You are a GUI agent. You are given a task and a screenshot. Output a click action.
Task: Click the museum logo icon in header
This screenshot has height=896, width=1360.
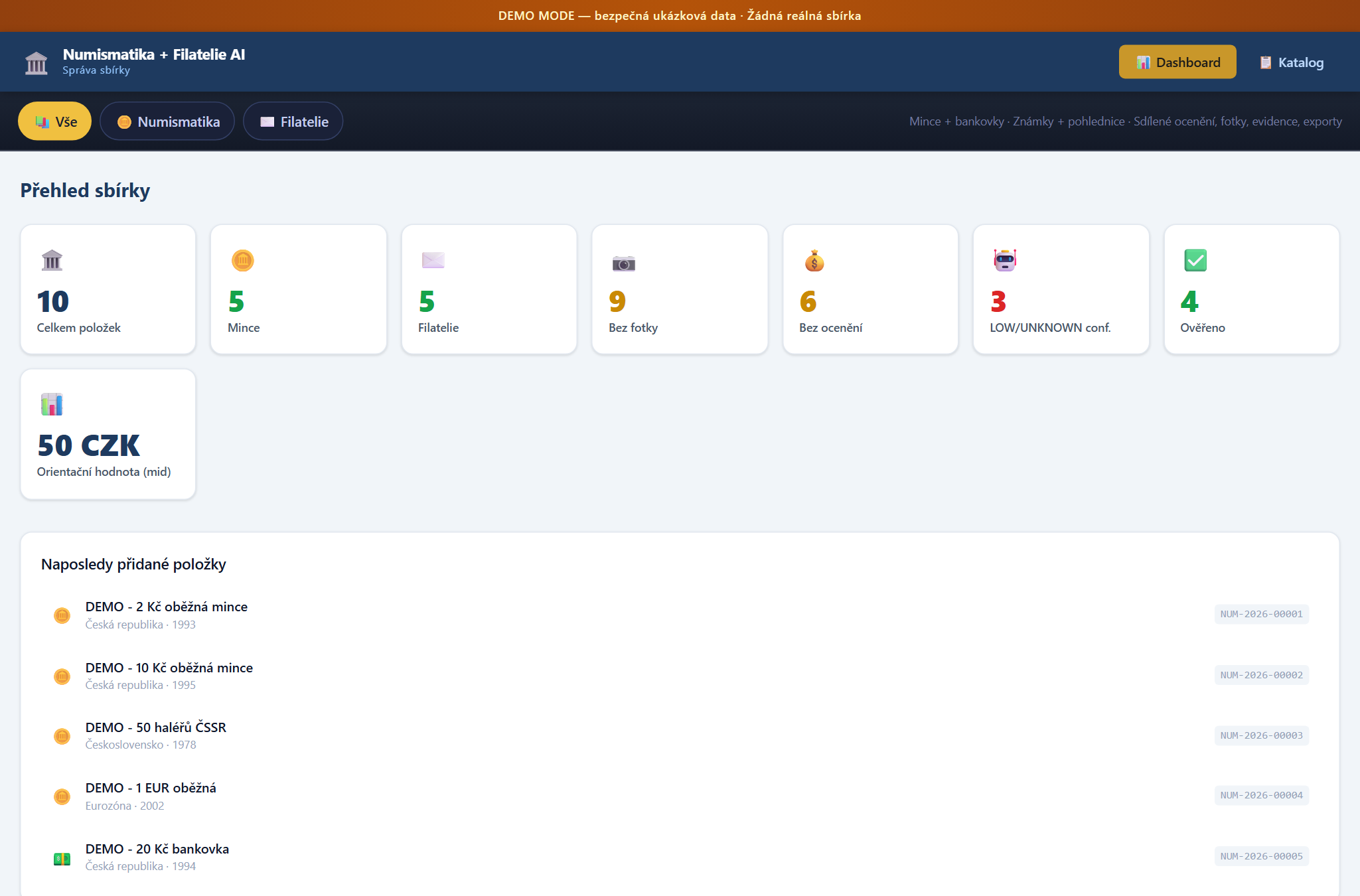pyautogui.click(x=37, y=63)
